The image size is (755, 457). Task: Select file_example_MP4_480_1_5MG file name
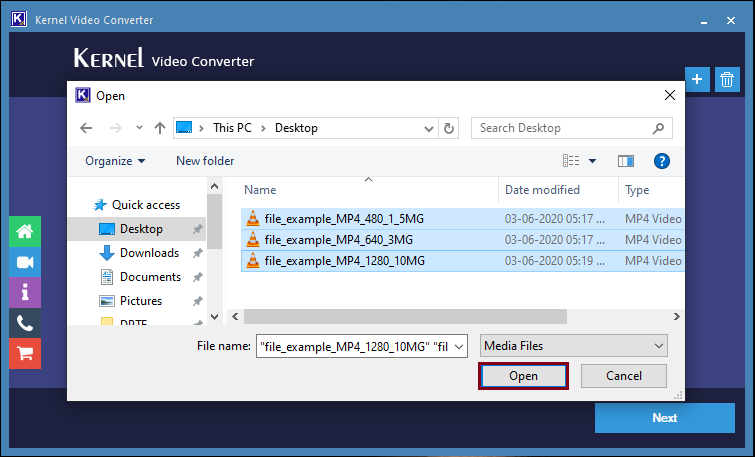coord(344,219)
